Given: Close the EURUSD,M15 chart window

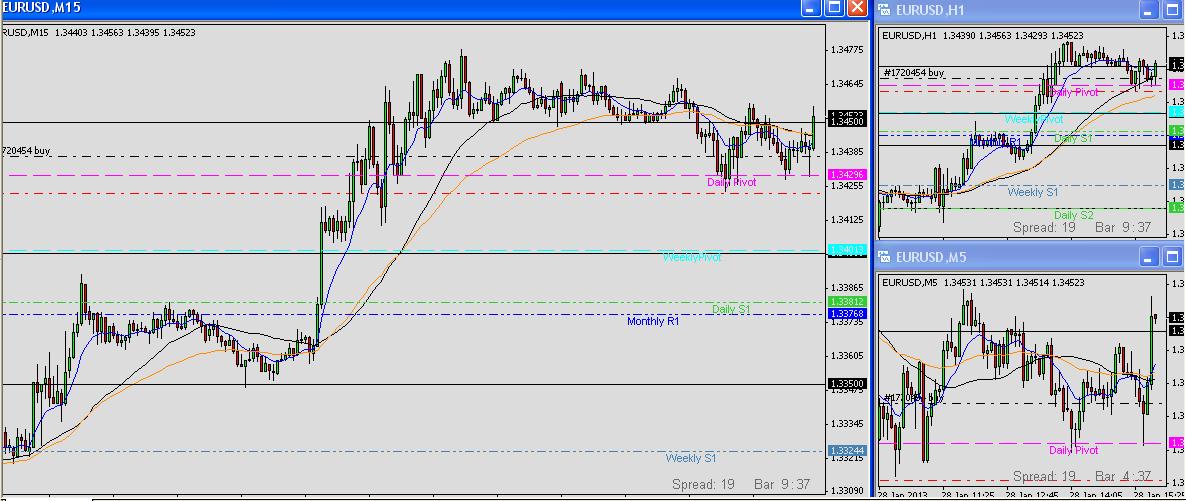Looking at the screenshot, I should (857, 8).
